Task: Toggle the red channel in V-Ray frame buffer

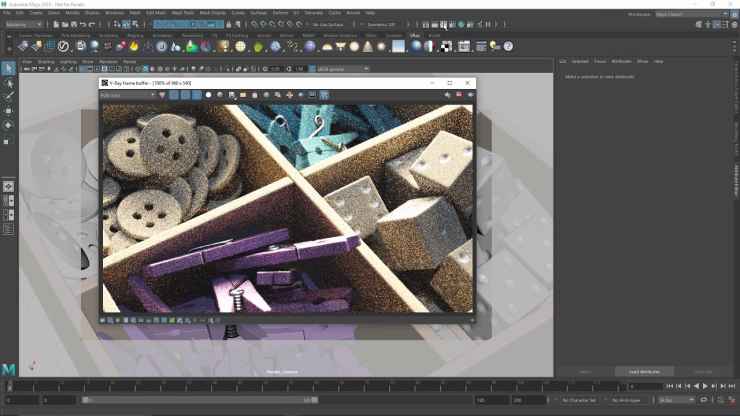Action: (x=174, y=95)
